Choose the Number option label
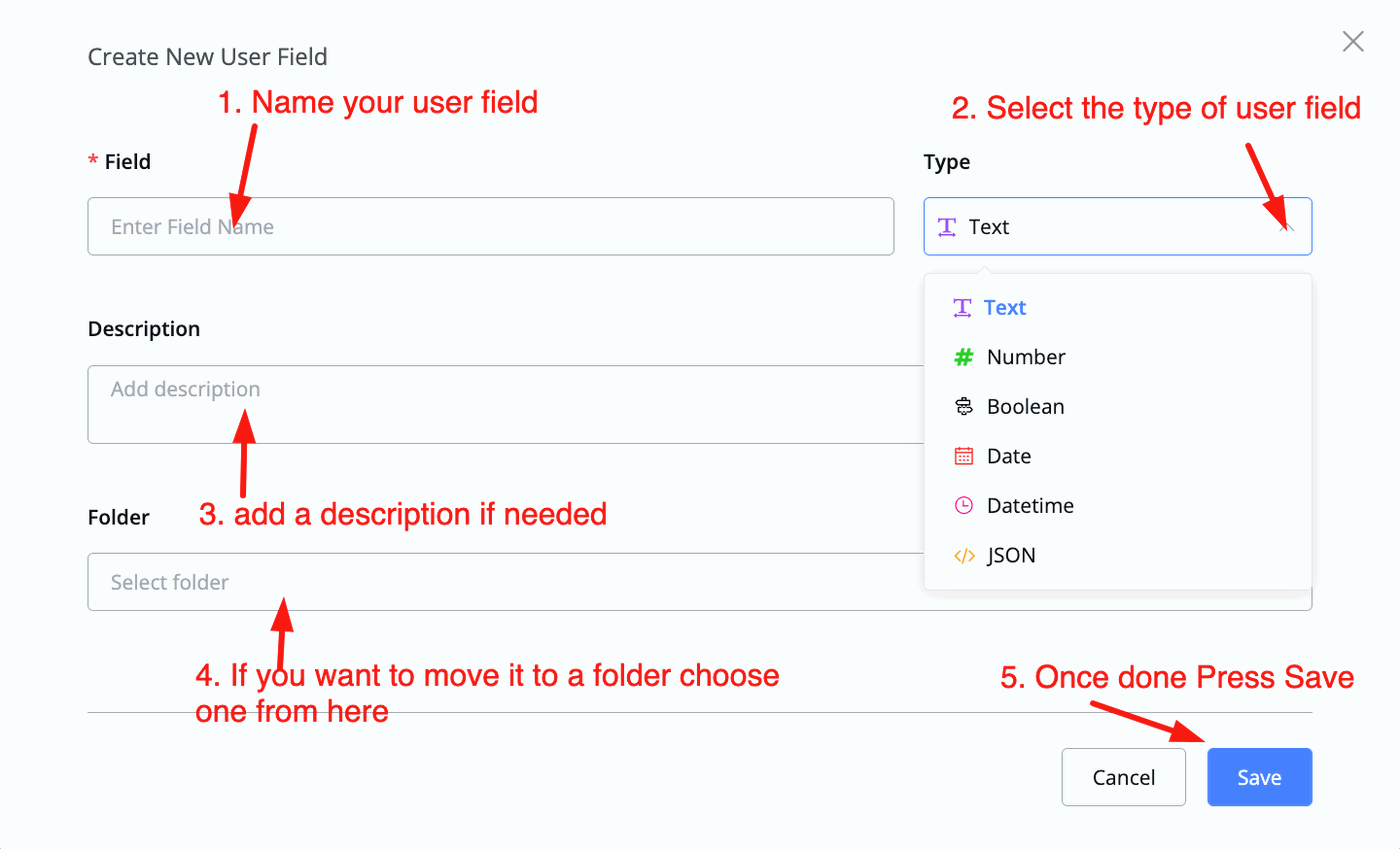The image size is (1400, 849). (x=1026, y=357)
